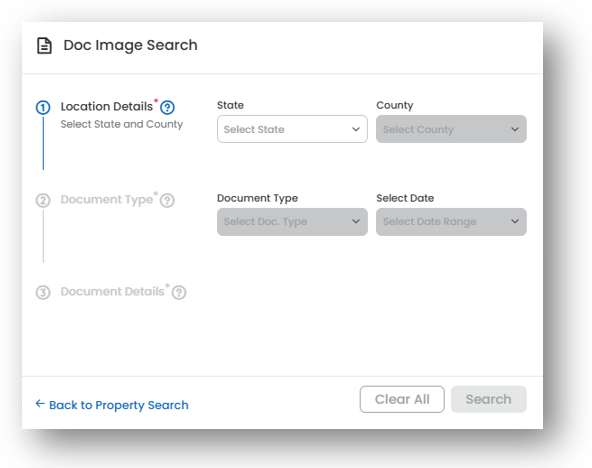Image resolution: width=592 pixels, height=468 pixels.
Task: Go to the Document Details step label
Action: point(113,292)
